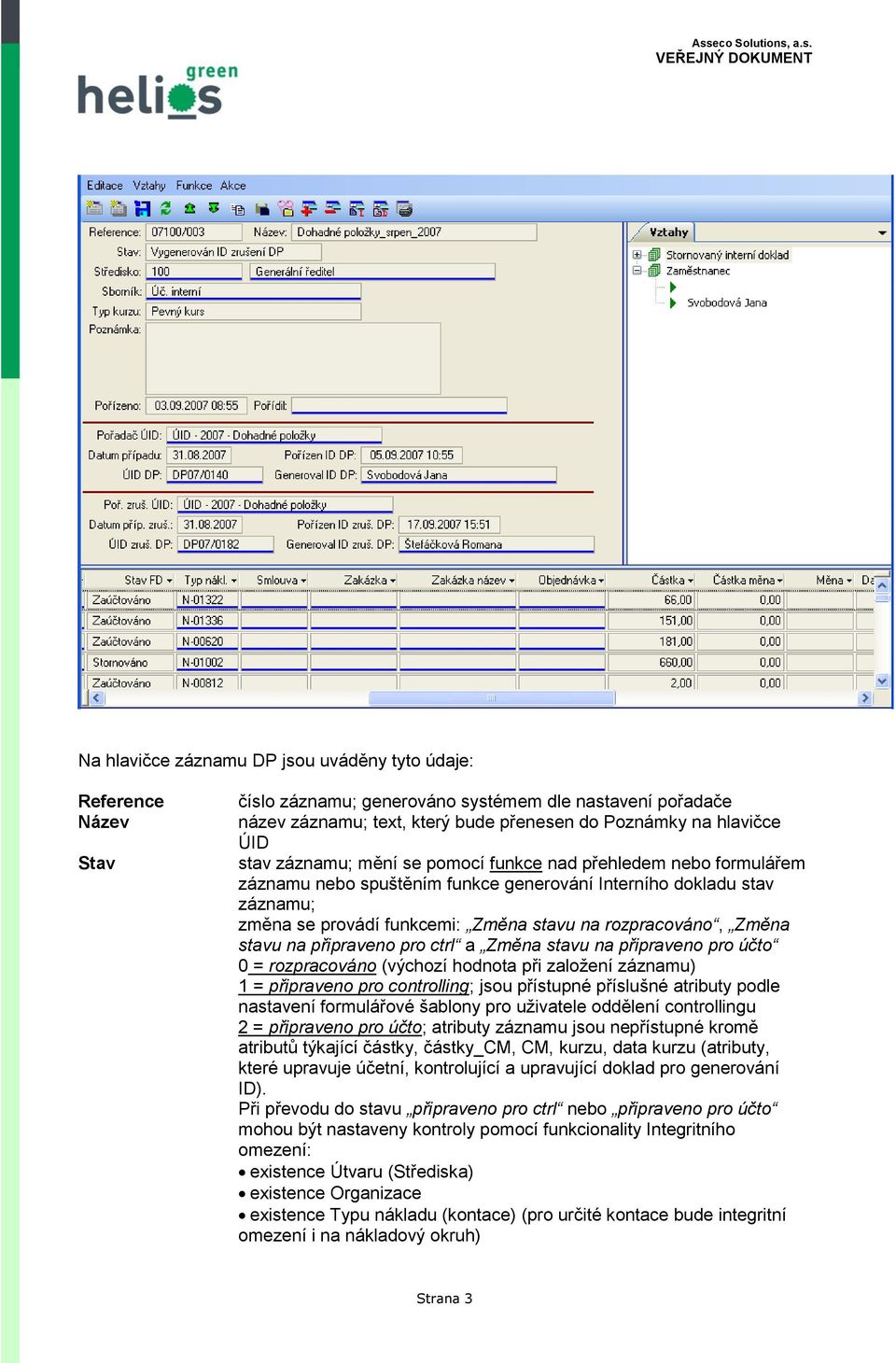Screen dimensions: 896x1363
Task: Click the Sborník field Úč. interní
Action: tap(254, 291)
